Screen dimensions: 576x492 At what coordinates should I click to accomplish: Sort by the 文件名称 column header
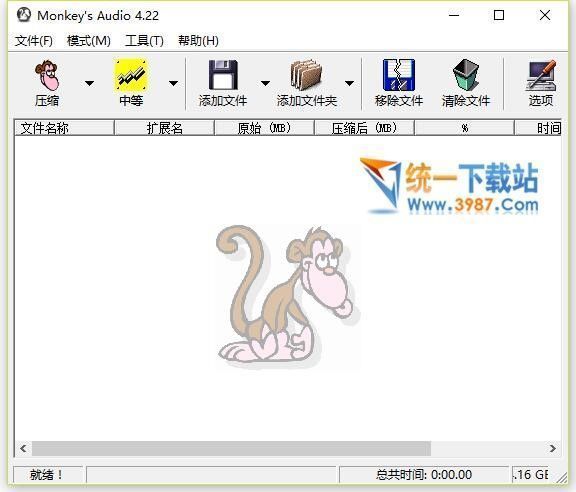[64, 128]
